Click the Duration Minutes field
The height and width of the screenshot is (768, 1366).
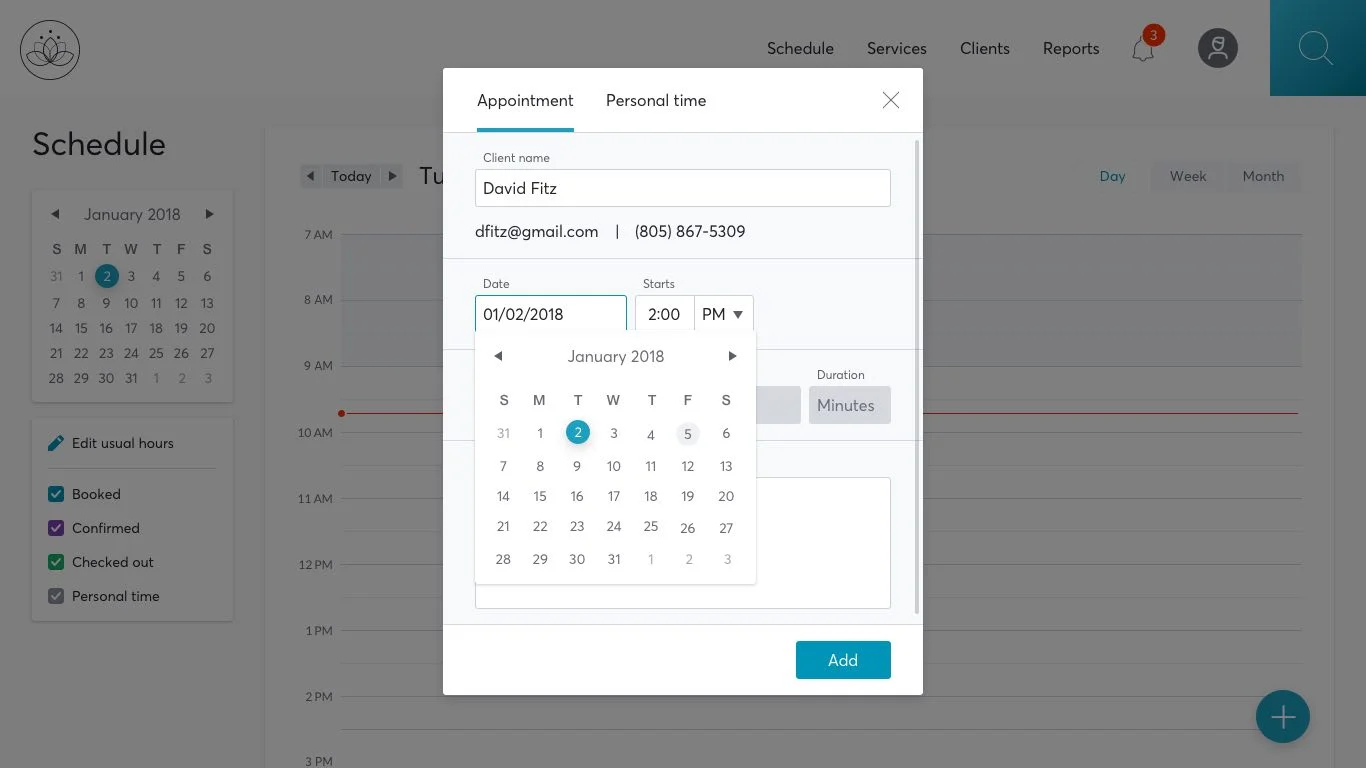coord(850,405)
